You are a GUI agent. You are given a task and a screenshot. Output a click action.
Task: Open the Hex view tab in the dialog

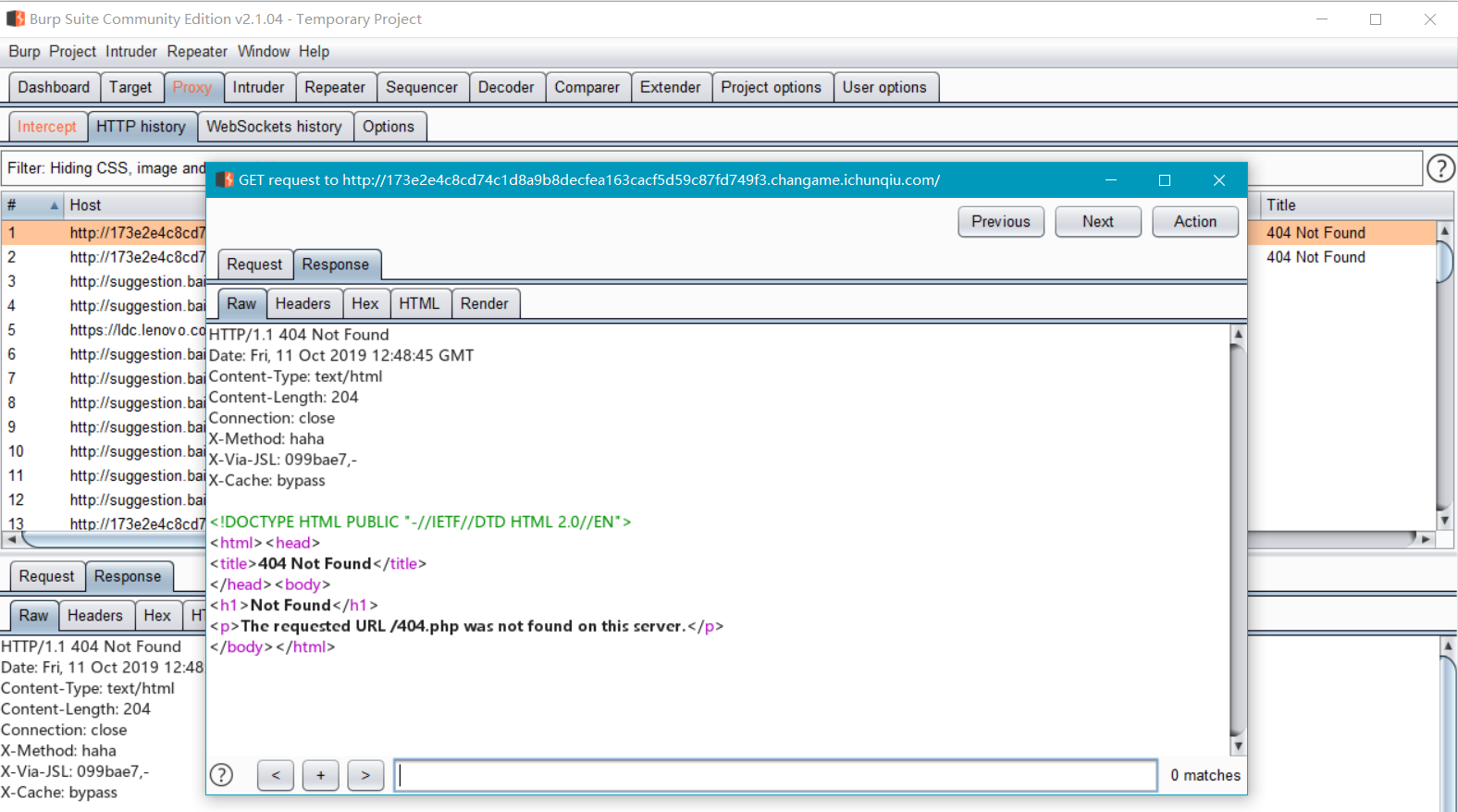click(365, 303)
